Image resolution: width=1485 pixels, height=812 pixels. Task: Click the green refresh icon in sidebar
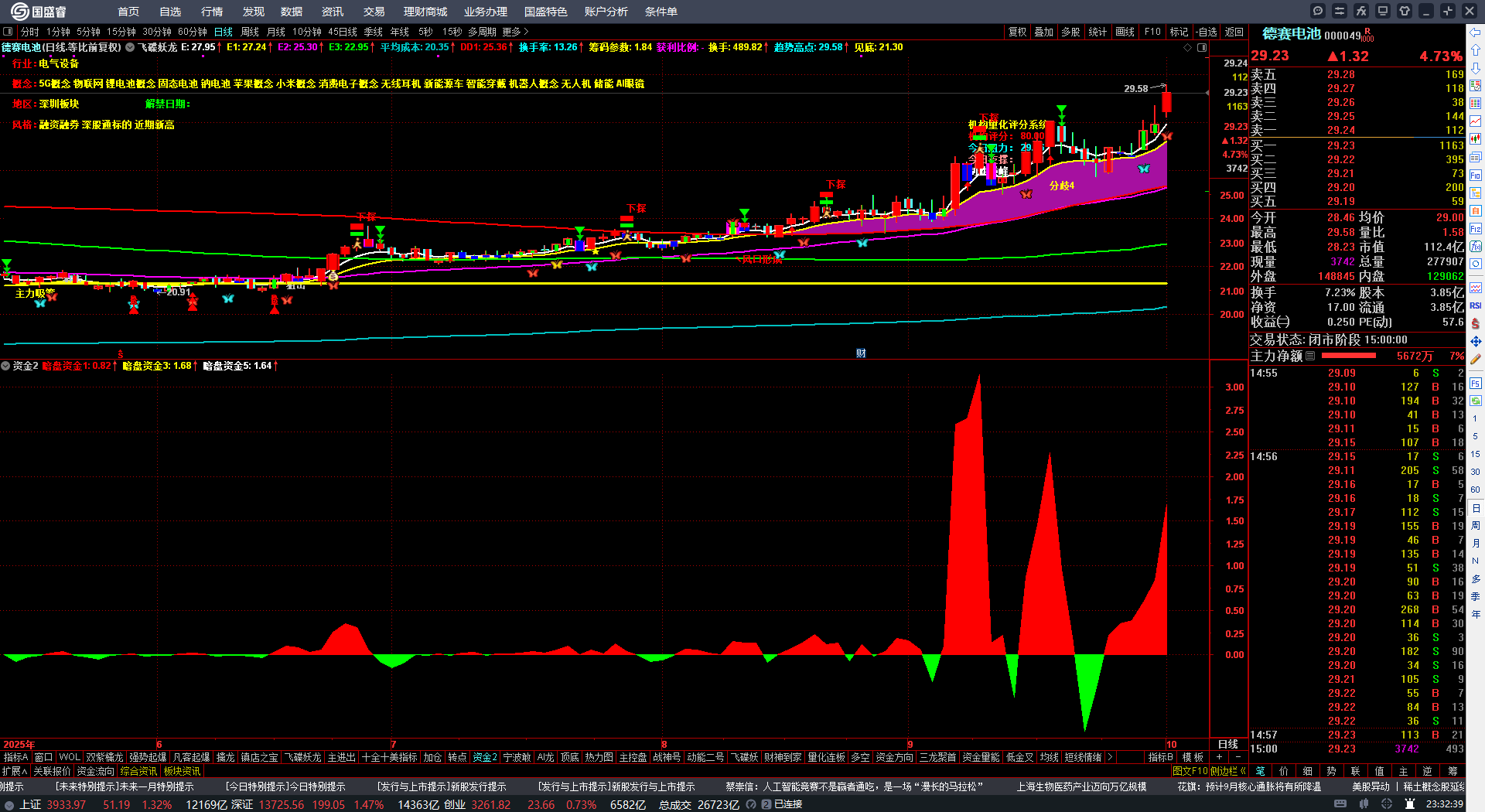point(1476,401)
